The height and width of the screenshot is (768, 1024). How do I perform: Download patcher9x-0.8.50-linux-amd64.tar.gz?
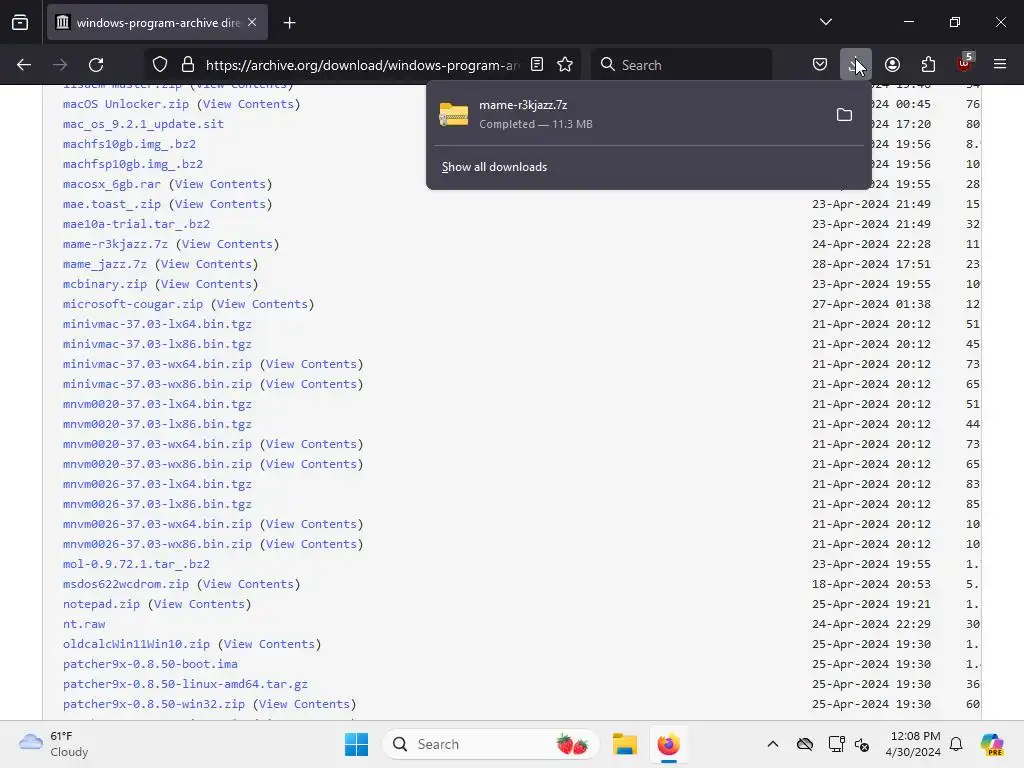click(185, 684)
